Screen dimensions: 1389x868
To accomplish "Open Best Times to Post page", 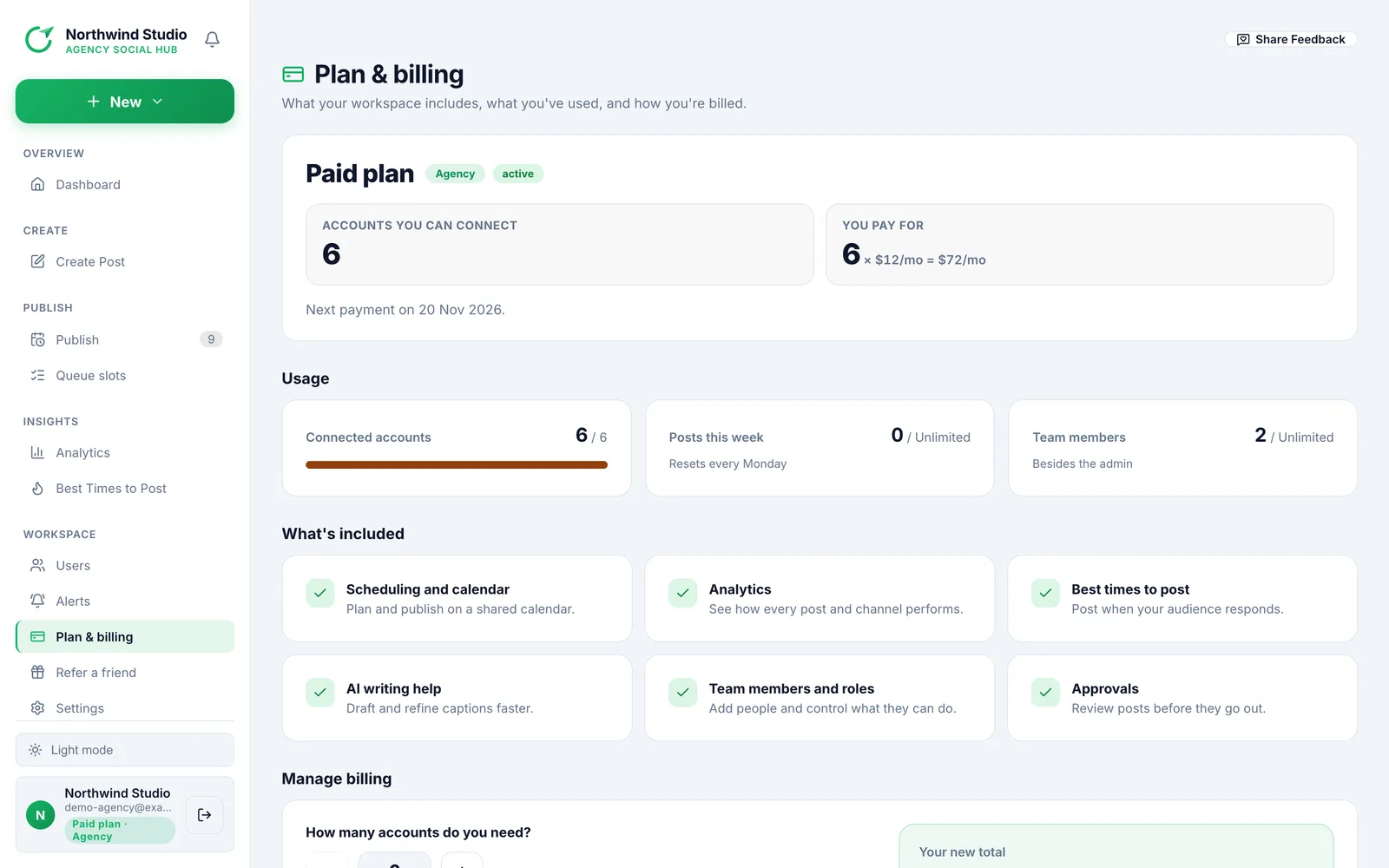I will 125,489.
